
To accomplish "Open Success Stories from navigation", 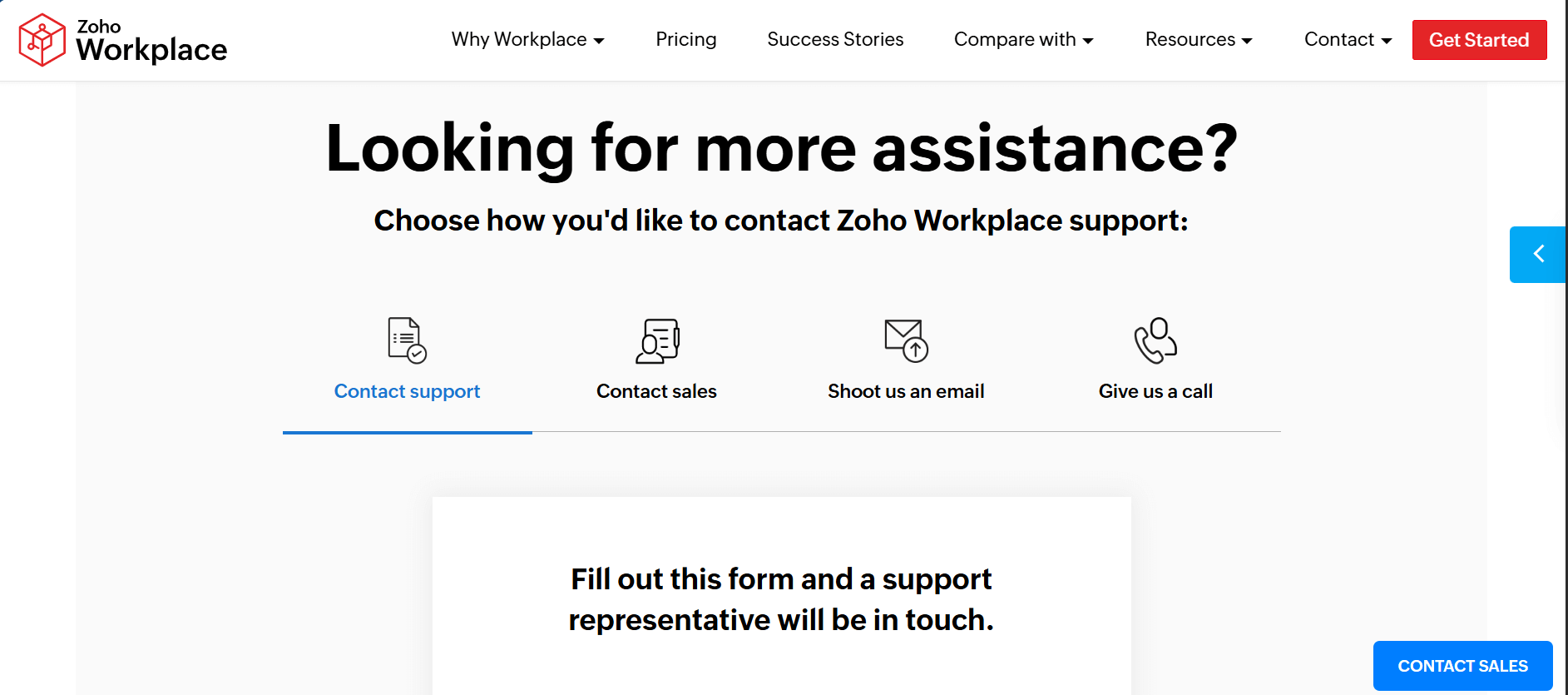I will click(x=835, y=40).
